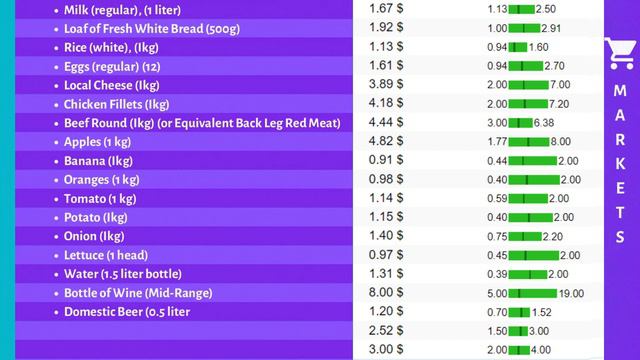Image resolution: width=640 pixels, height=360 pixels.
Task: Click the range bar 1.50 to 3.00
Action: click(518, 331)
